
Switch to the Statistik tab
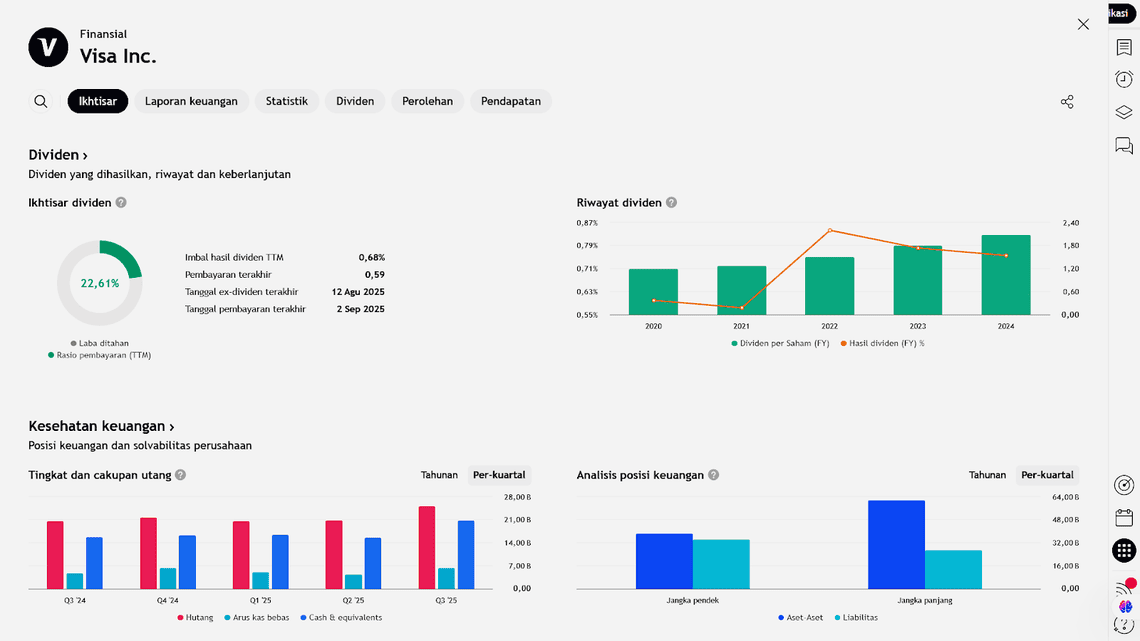(x=286, y=101)
